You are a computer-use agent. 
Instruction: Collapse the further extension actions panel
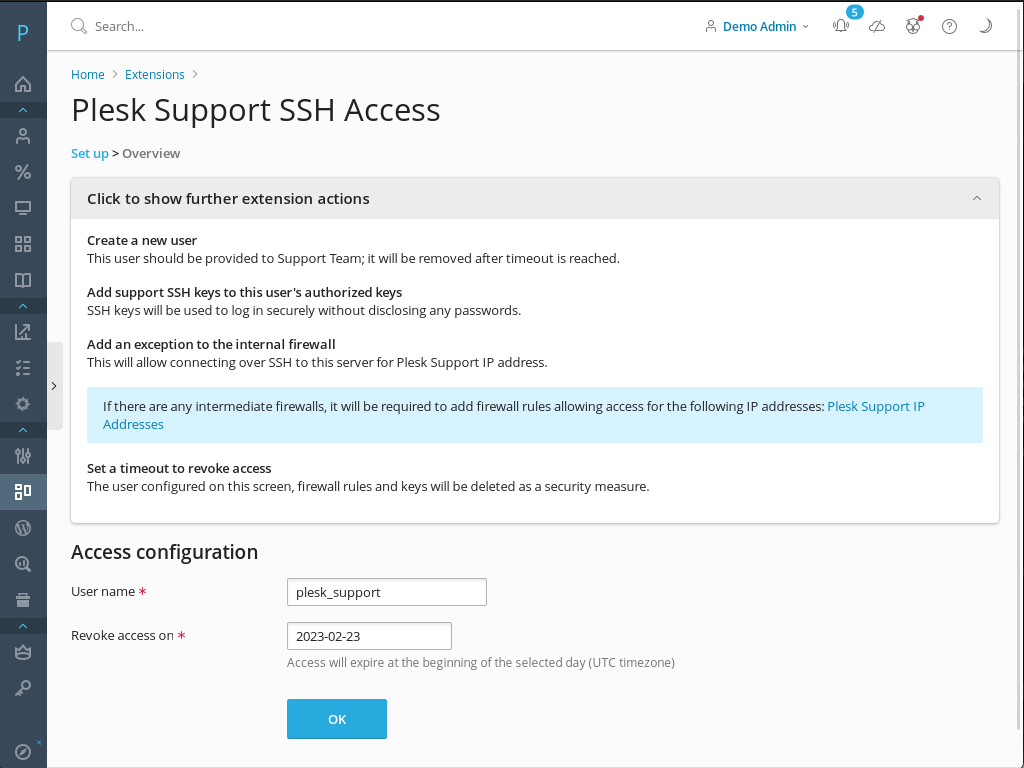coord(977,198)
